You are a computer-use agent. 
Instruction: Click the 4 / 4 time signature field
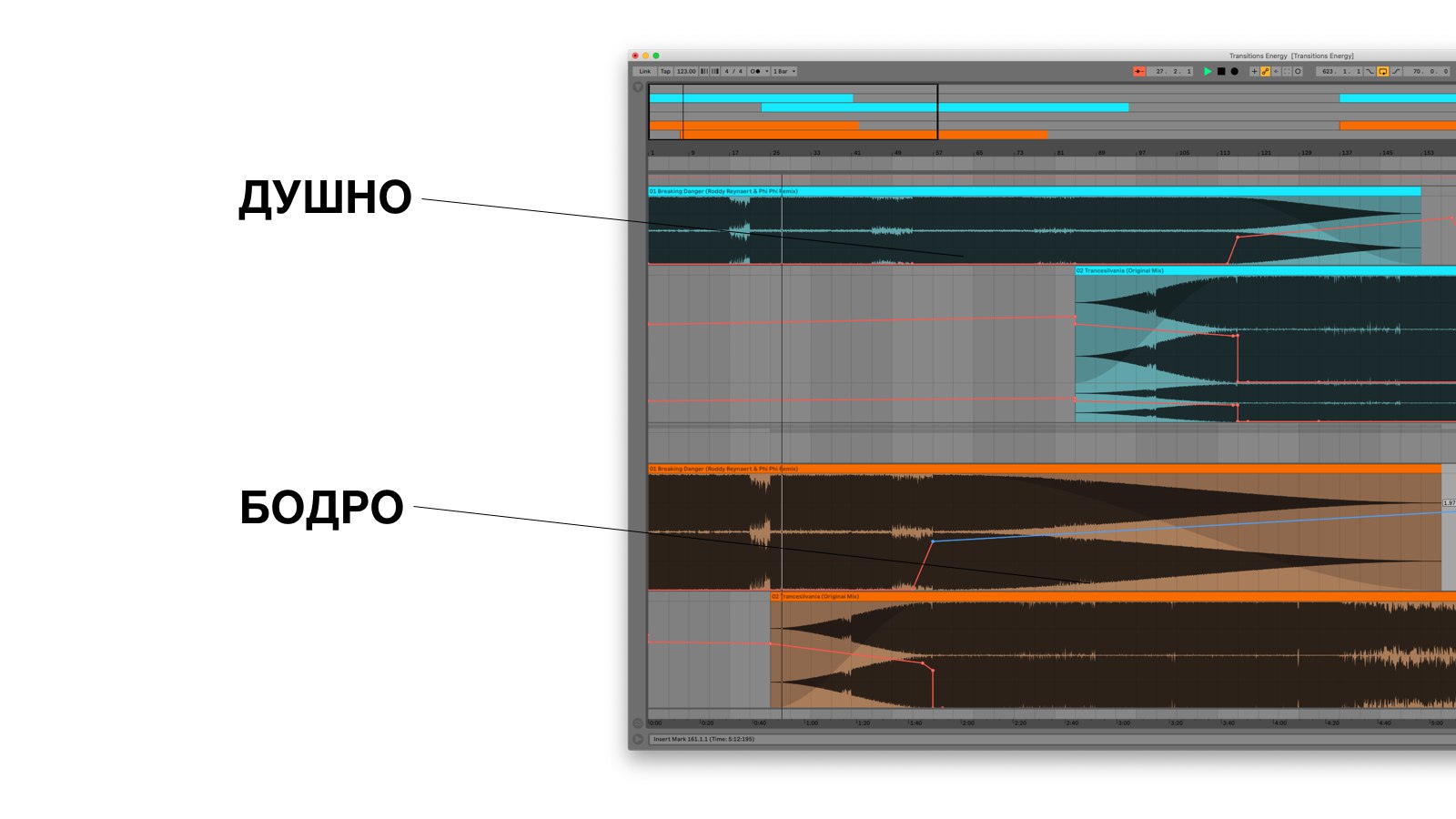(733, 71)
